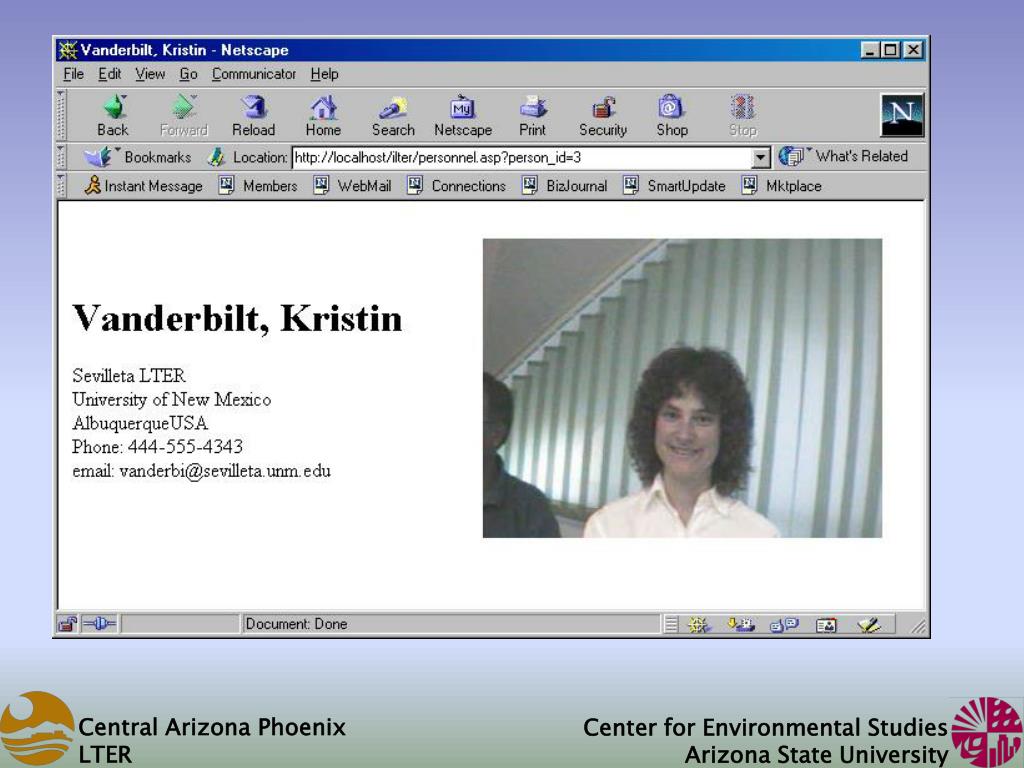Open the Go menu
Viewport: 1024px width, 768px height.
pyautogui.click(x=188, y=74)
